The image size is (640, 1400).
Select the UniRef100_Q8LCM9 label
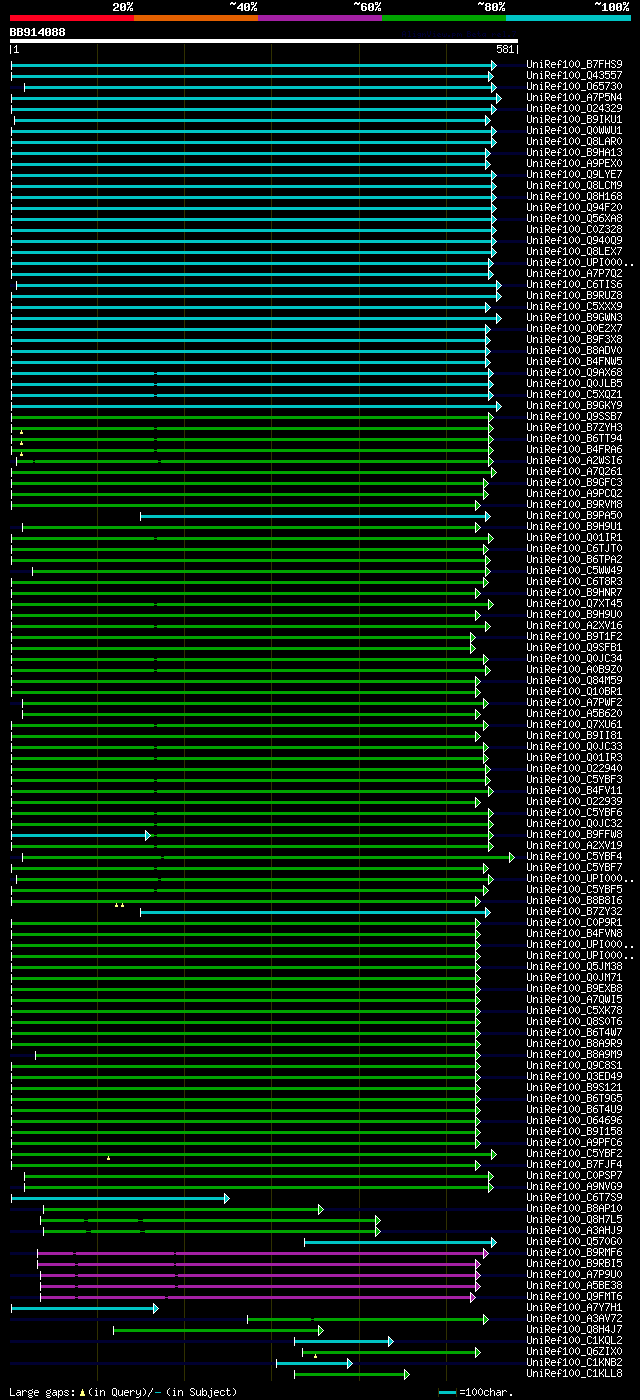point(574,185)
